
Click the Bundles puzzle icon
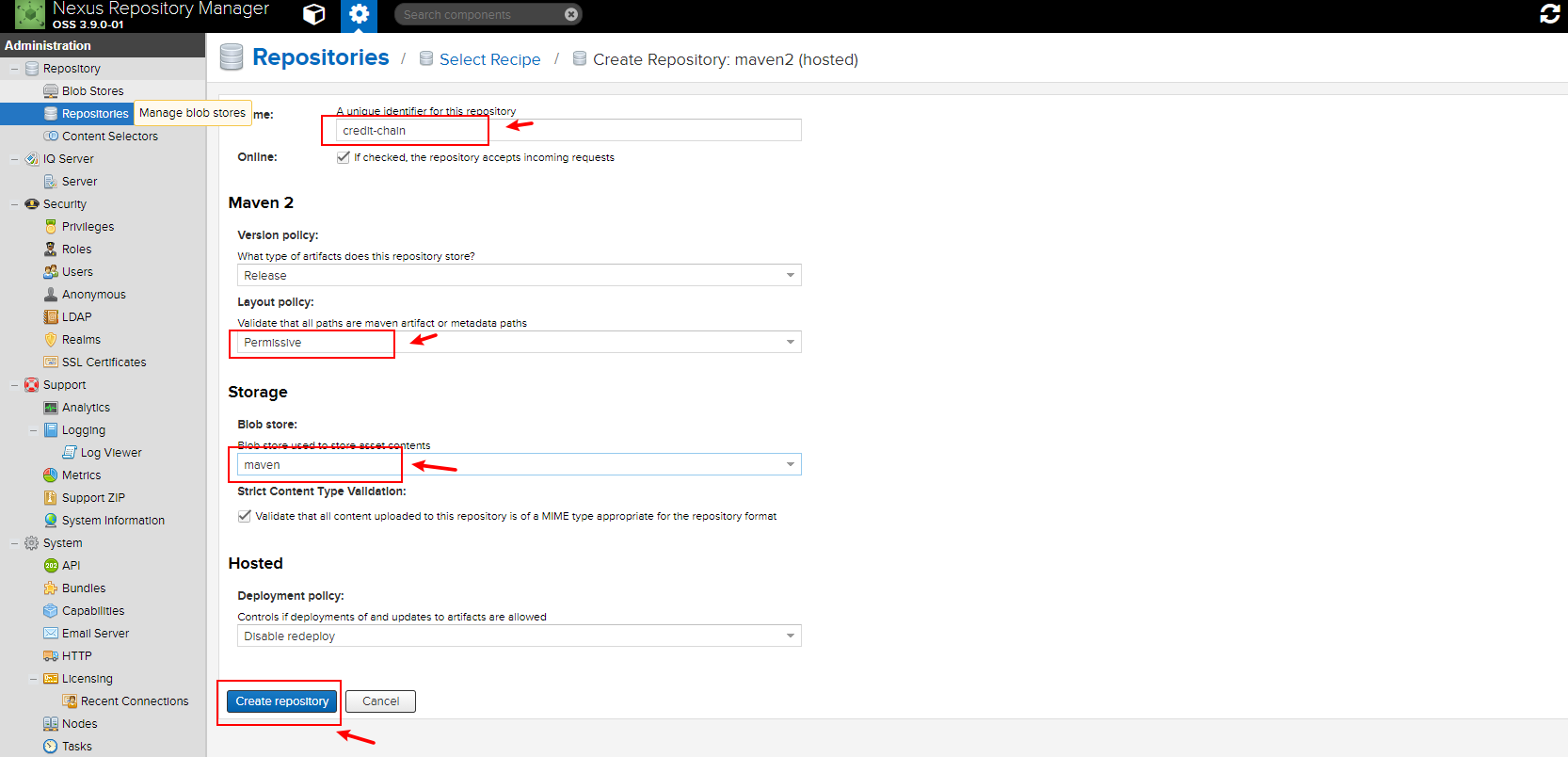(x=51, y=588)
